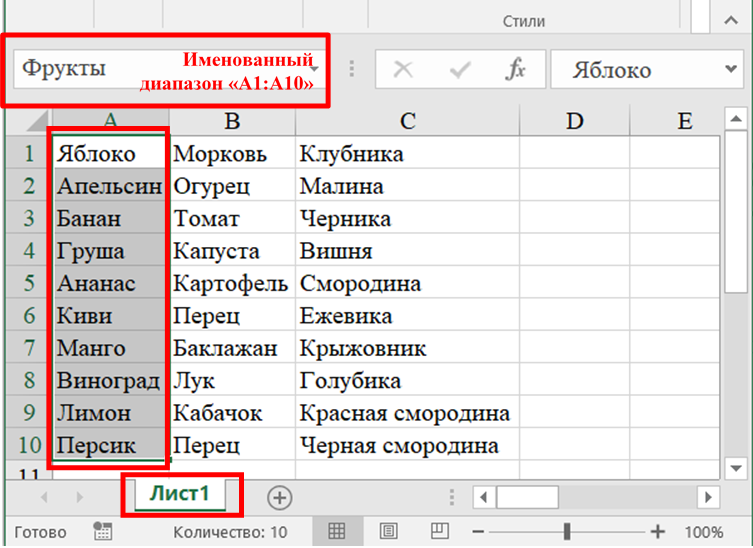The height and width of the screenshot is (548, 753).
Task: Switch to Normal view in status bar
Action: 336,531
